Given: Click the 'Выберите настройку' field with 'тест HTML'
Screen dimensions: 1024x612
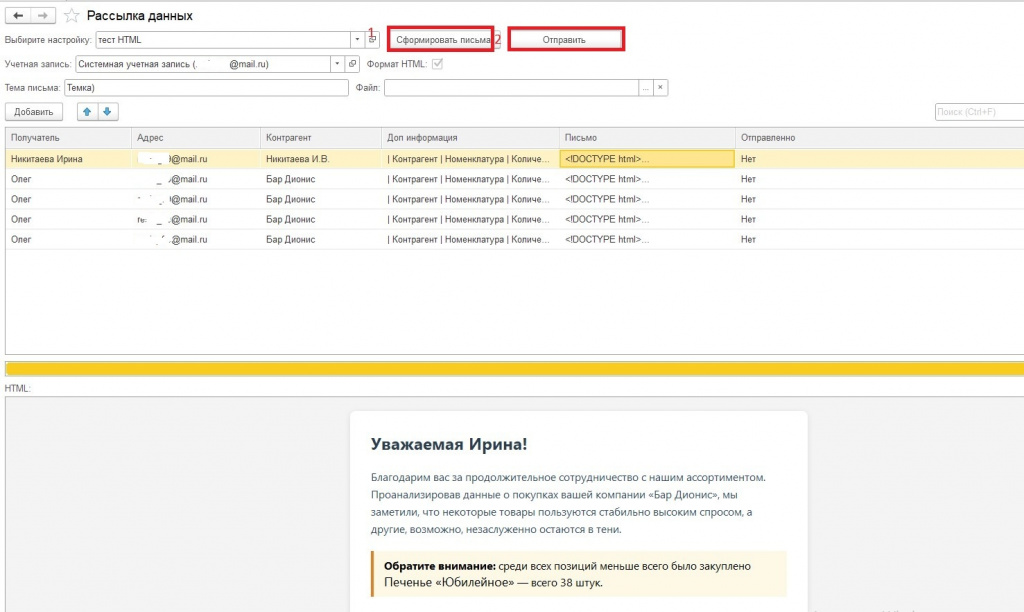Looking at the screenshot, I should pyautogui.click(x=223, y=40).
